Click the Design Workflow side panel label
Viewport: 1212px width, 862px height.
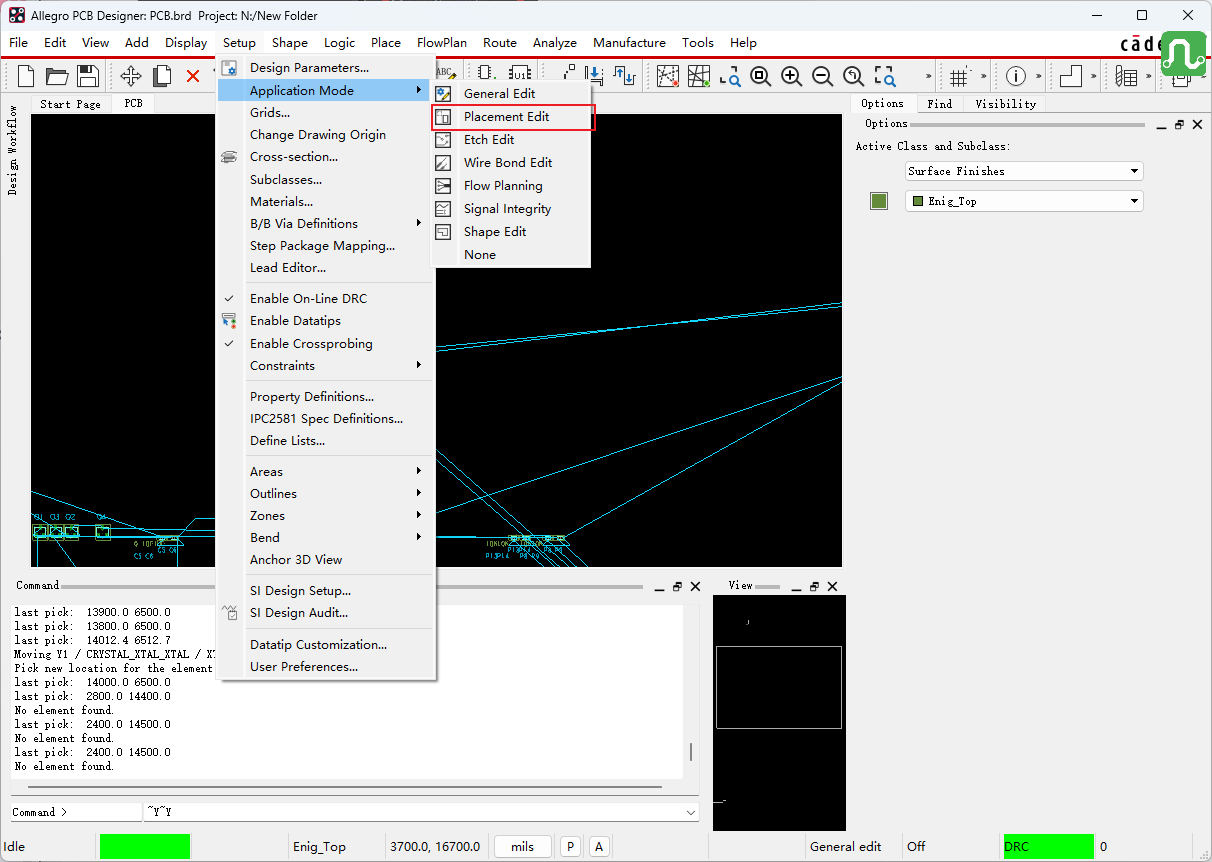(x=13, y=149)
